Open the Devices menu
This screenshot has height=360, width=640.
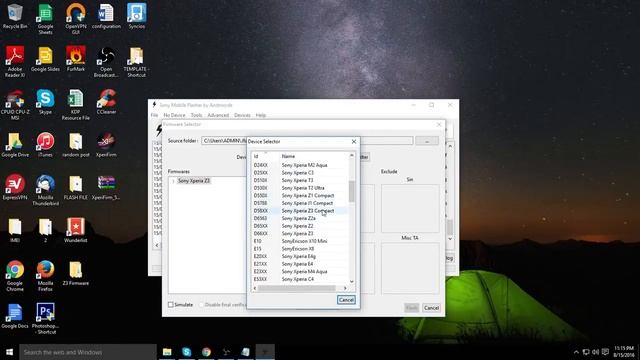point(242,115)
